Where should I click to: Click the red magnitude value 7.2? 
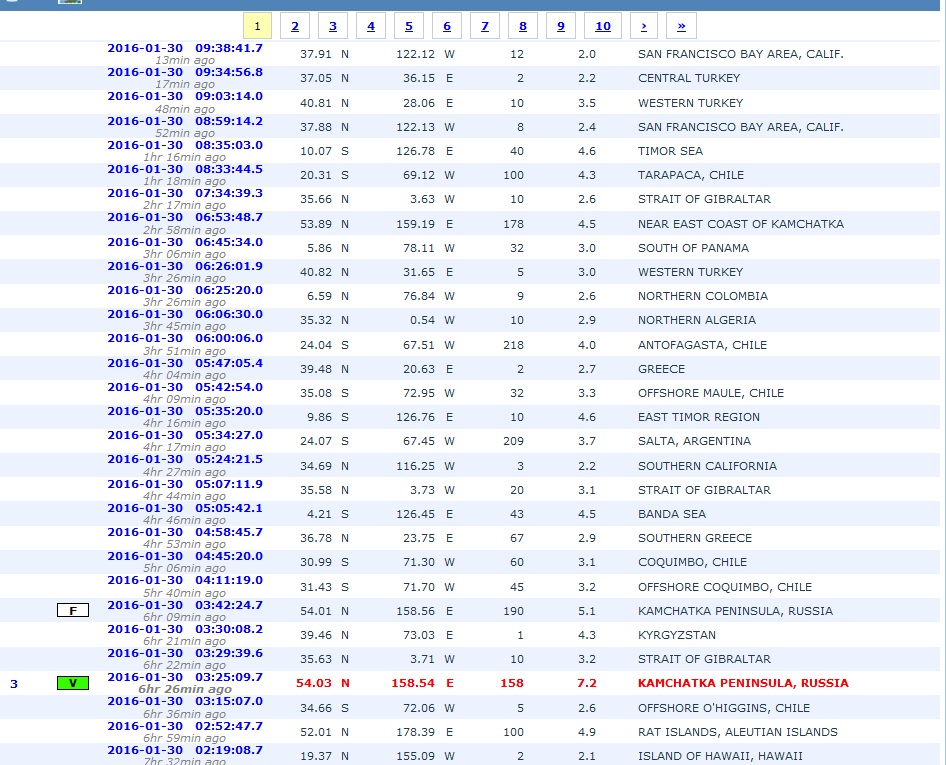pyautogui.click(x=587, y=684)
